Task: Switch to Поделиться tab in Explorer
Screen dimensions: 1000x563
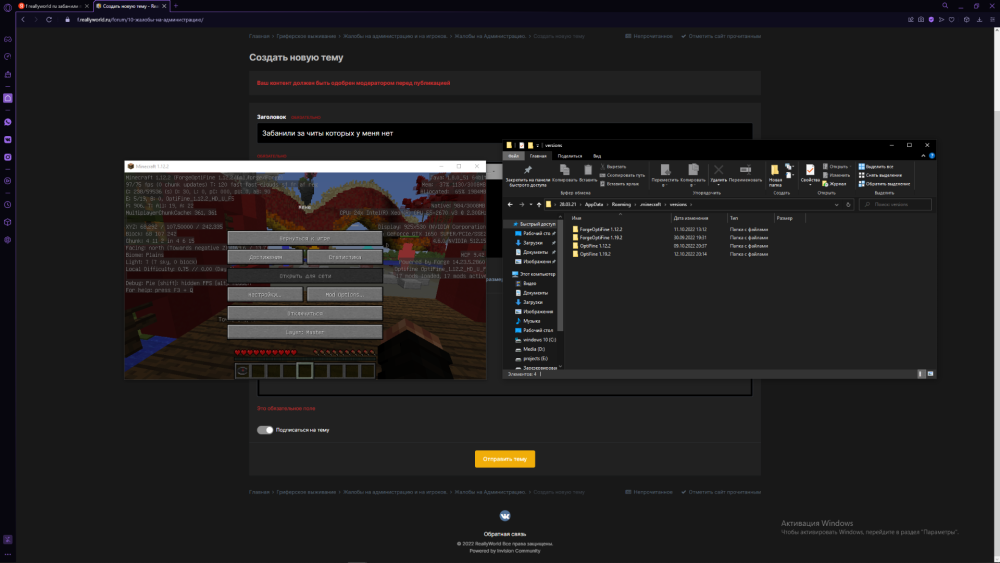Action: 570,156
